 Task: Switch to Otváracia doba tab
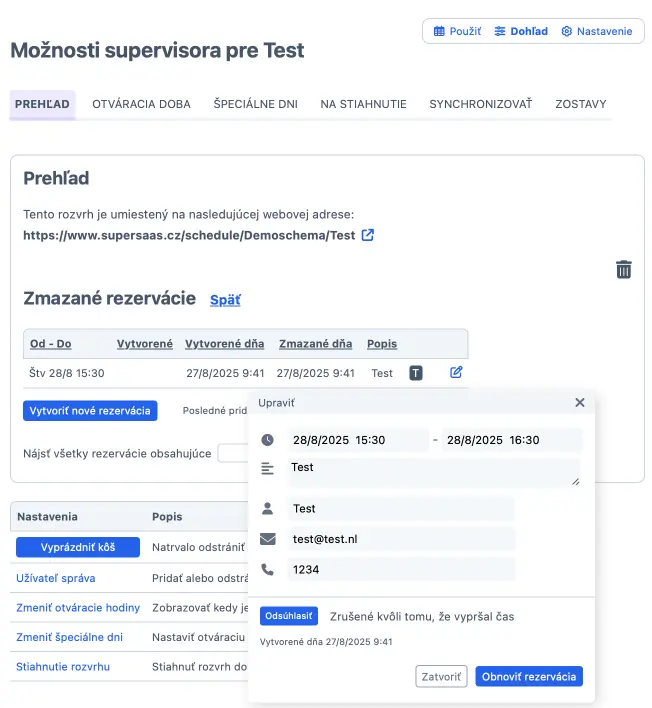coord(141,104)
